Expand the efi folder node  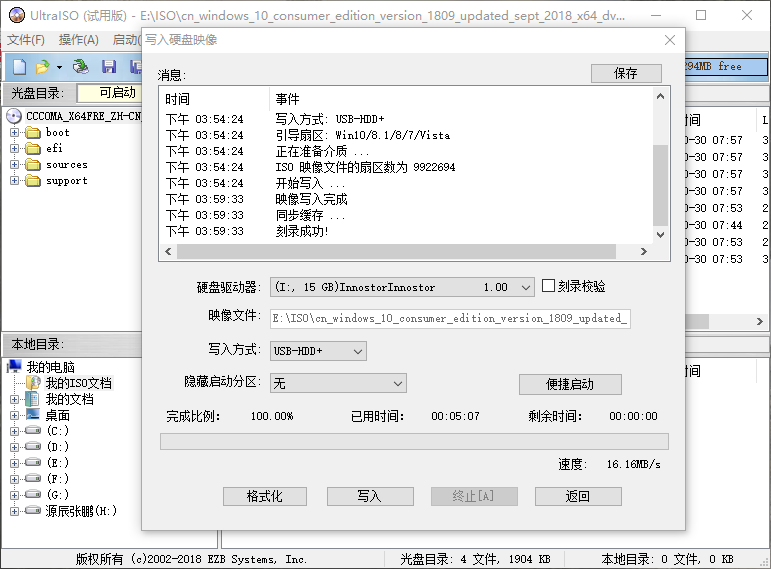coord(14,149)
